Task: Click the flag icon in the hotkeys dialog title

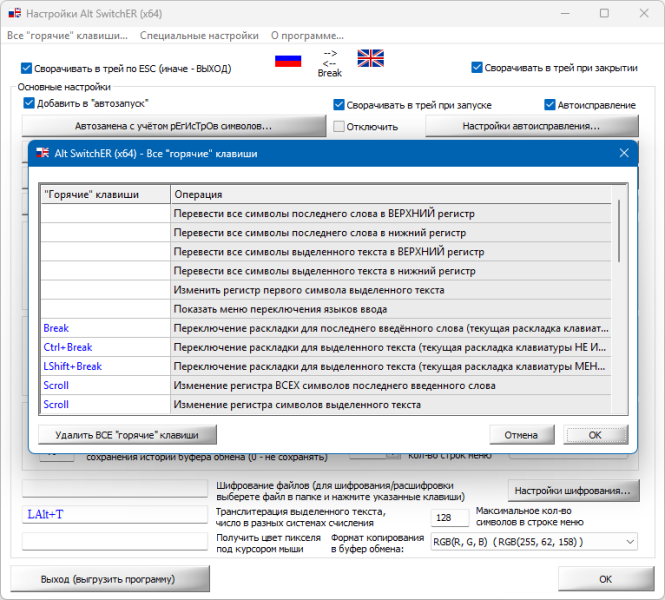Action: (42, 153)
